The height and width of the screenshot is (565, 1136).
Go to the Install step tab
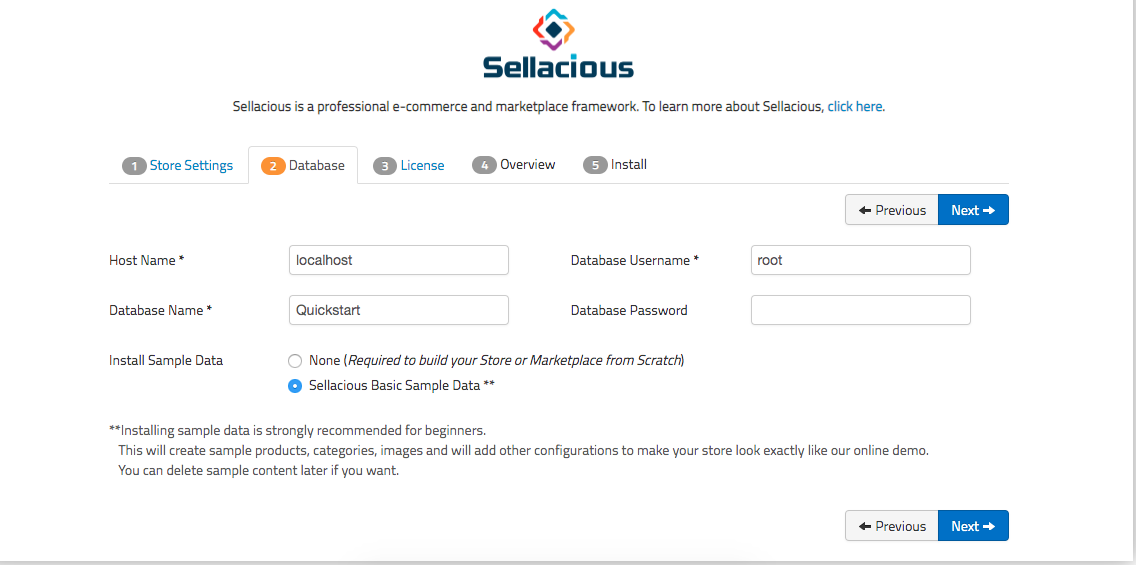point(629,164)
